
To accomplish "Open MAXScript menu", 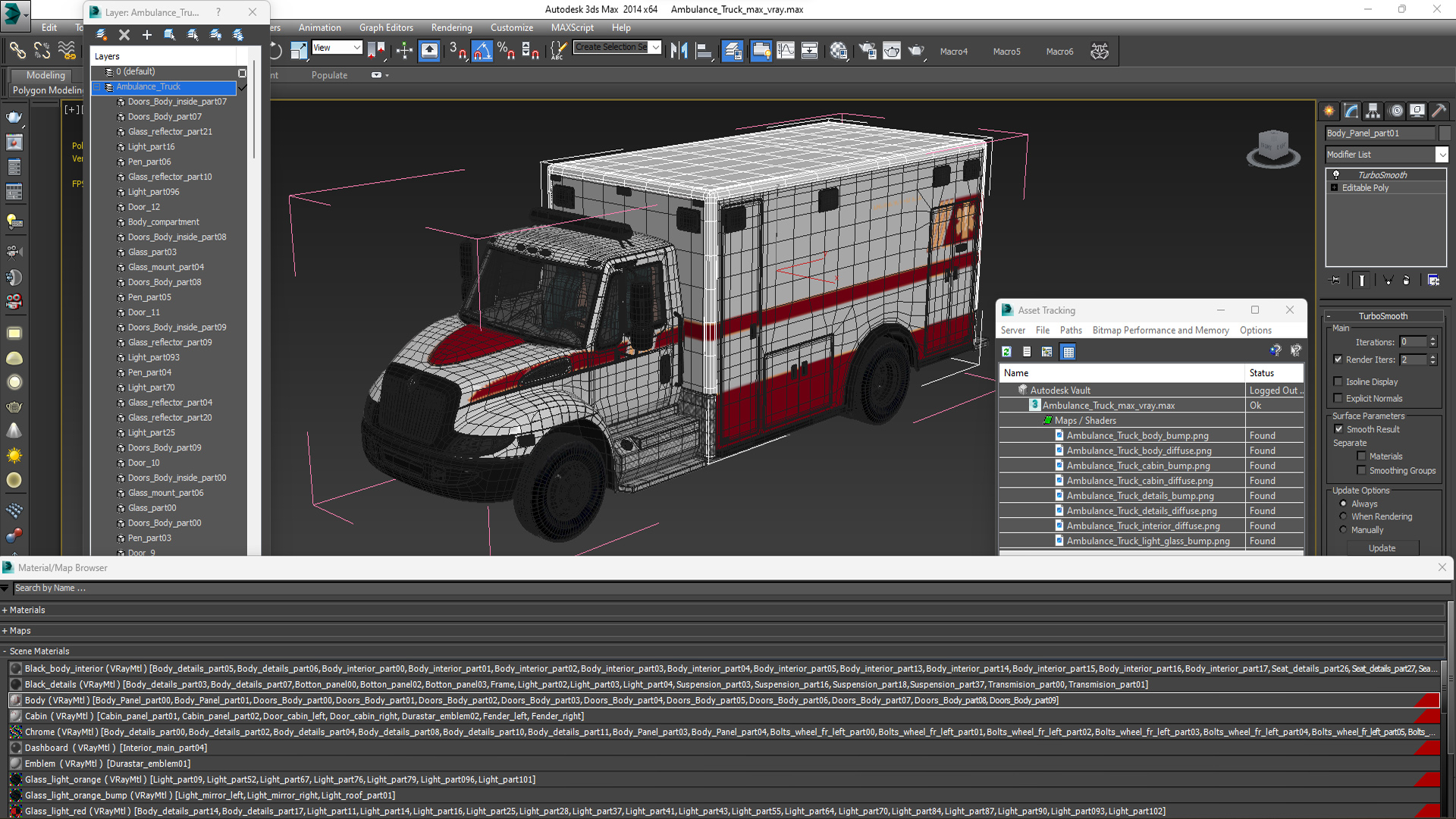I will click(x=573, y=27).
